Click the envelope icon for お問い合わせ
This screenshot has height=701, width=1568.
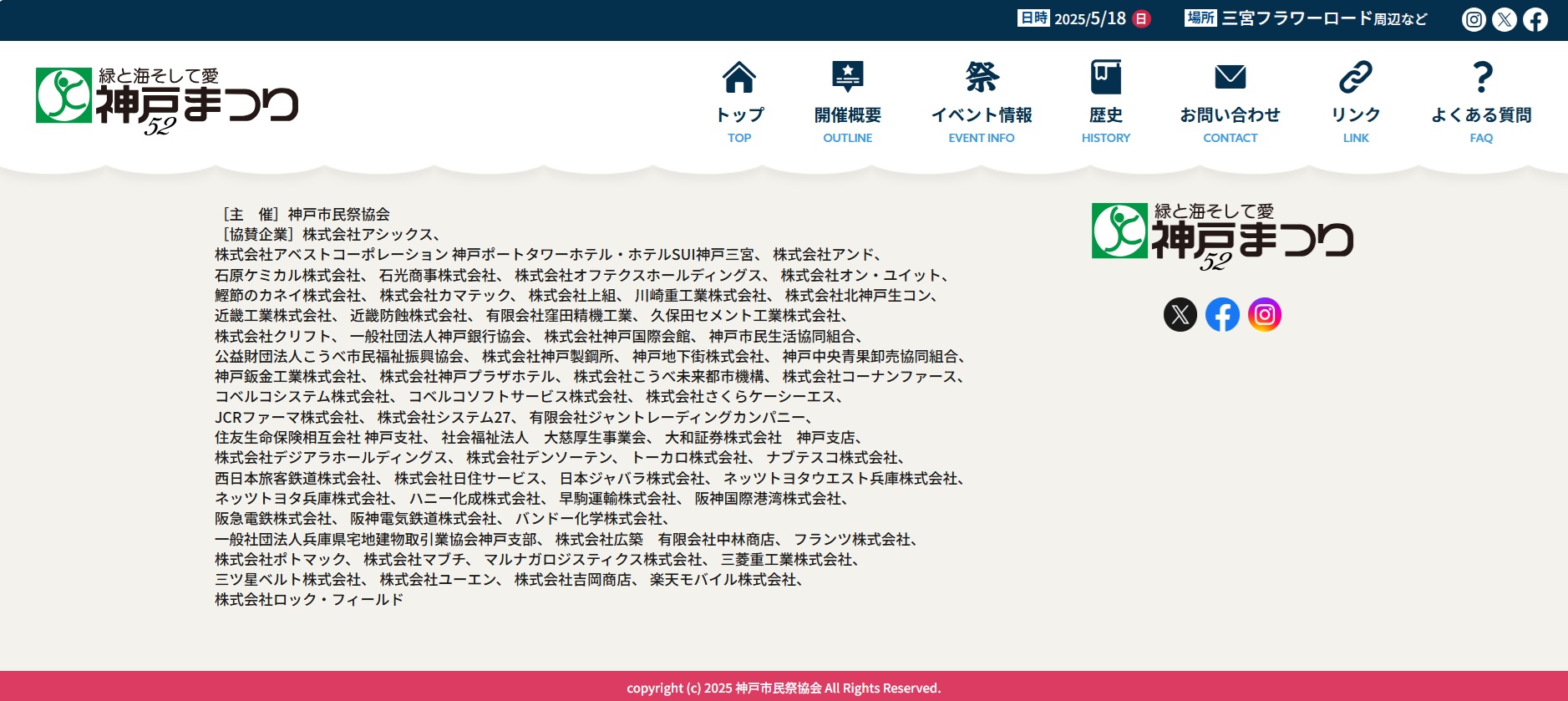coord(1231,77)
